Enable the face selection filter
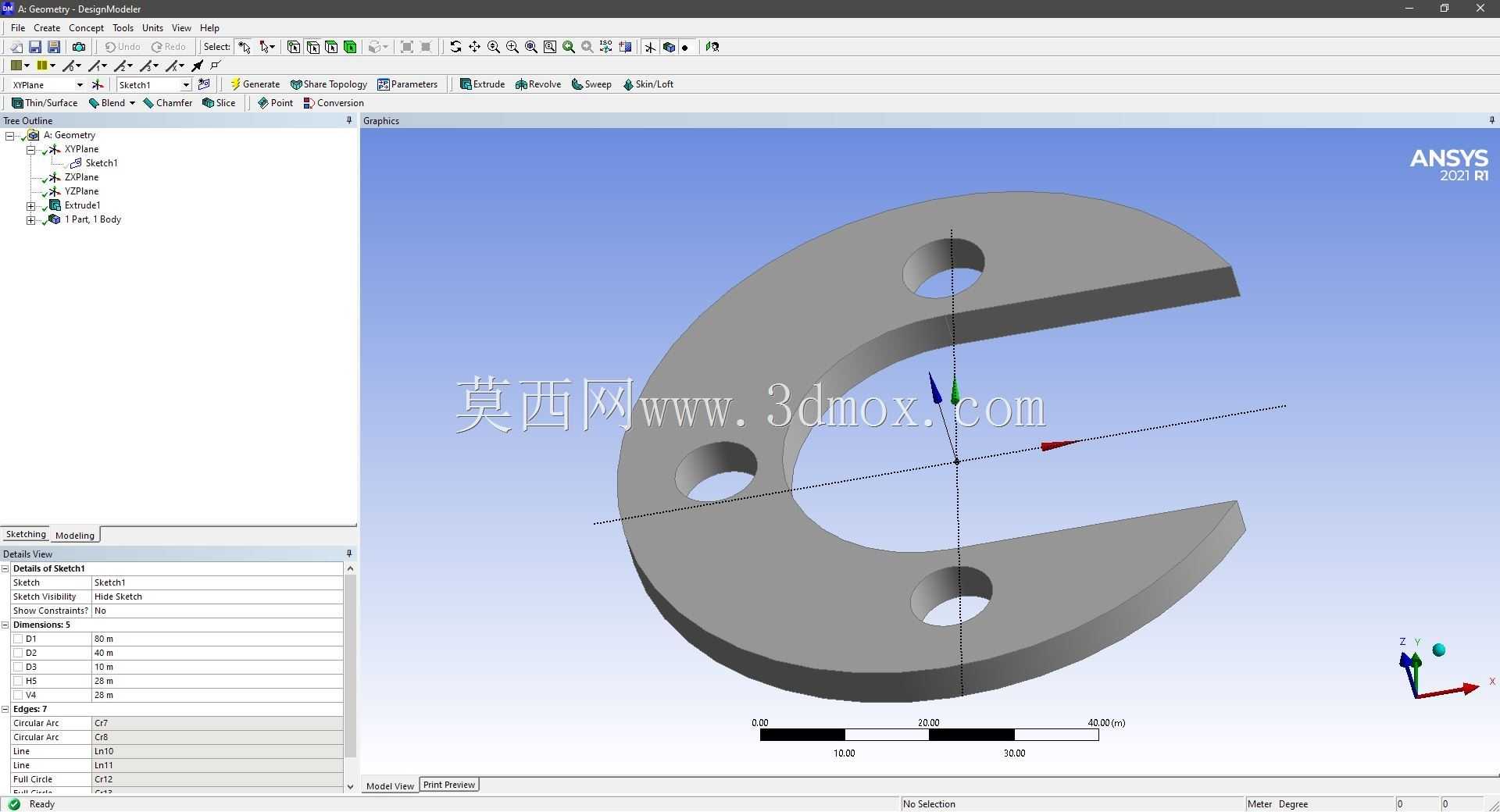This screenshot has height=812, width=1500. [x=331, y=47]
